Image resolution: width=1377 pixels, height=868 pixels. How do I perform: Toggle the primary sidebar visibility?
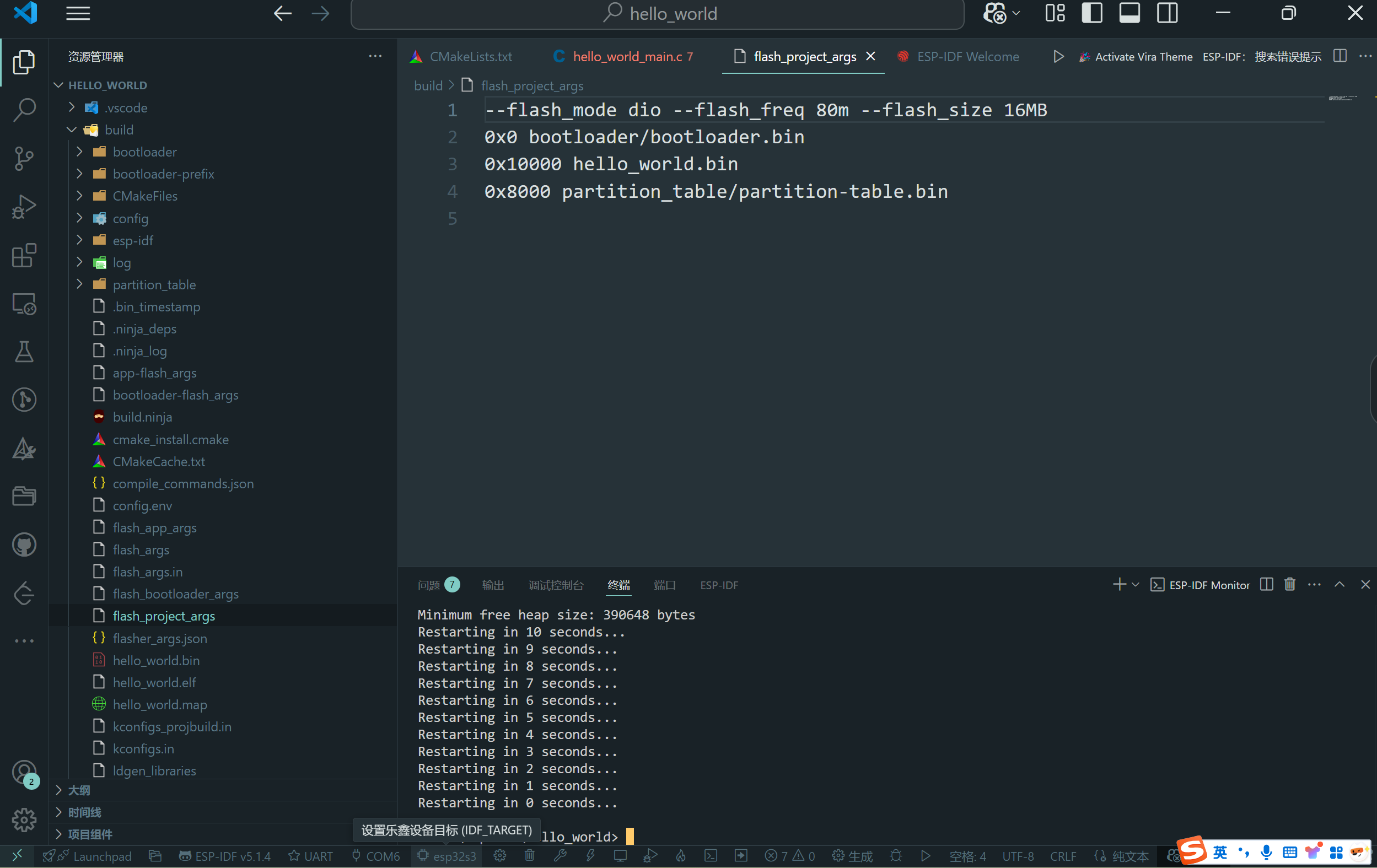click(1091, 13)
